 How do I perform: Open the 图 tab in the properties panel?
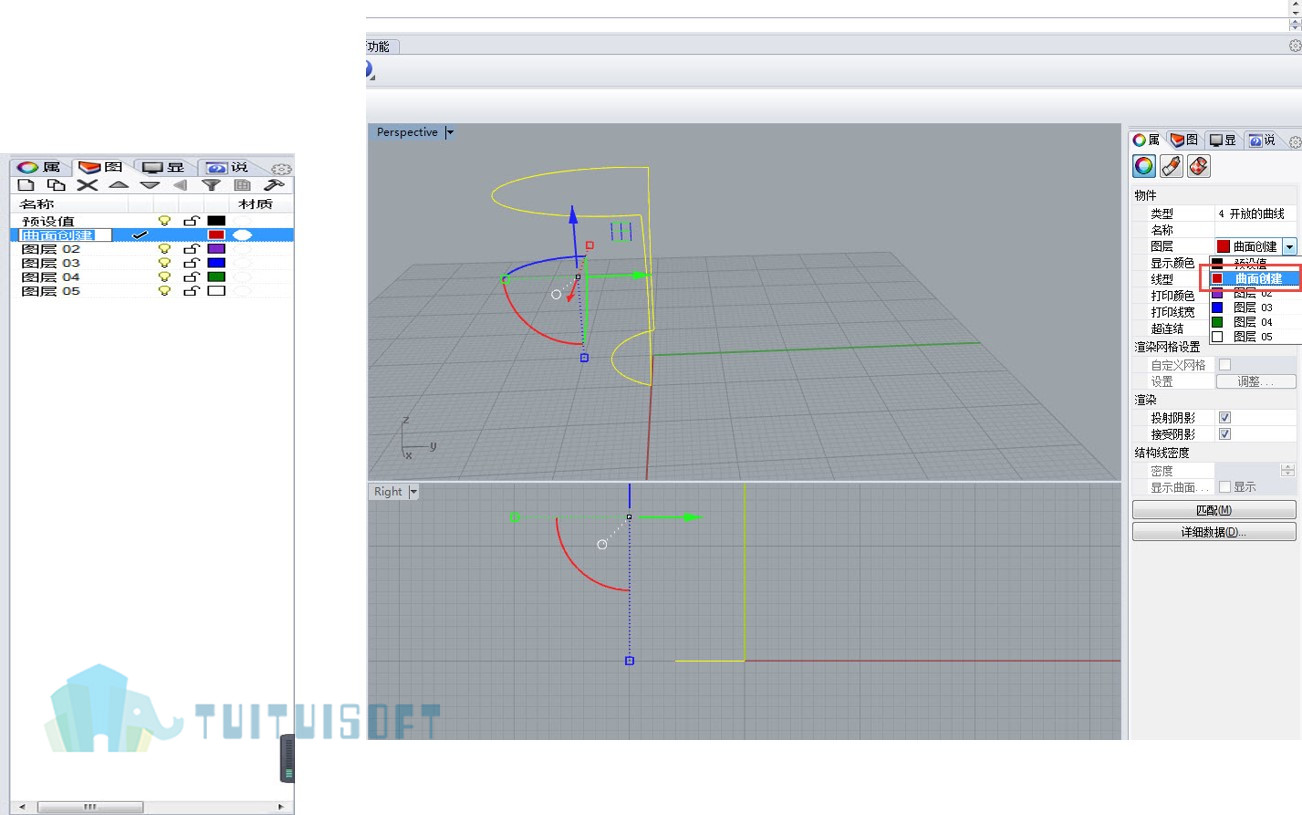coord(1185,140)
